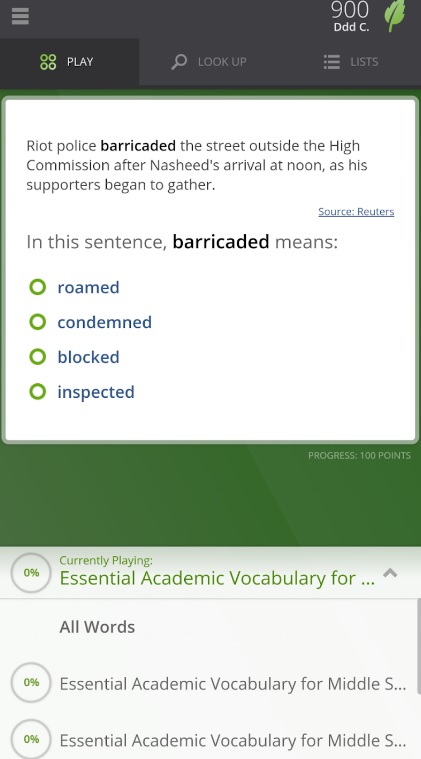Select the 'roamed' answer radio button
Image resolution: width=421 pixels, height=759 pixels.
pyautogui.click(x=37, y=287)
